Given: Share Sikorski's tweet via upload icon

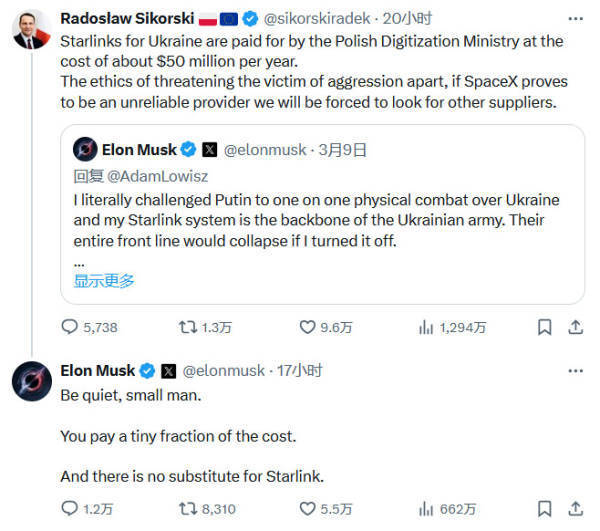Looking at the screenshot, I should [576, 327].
